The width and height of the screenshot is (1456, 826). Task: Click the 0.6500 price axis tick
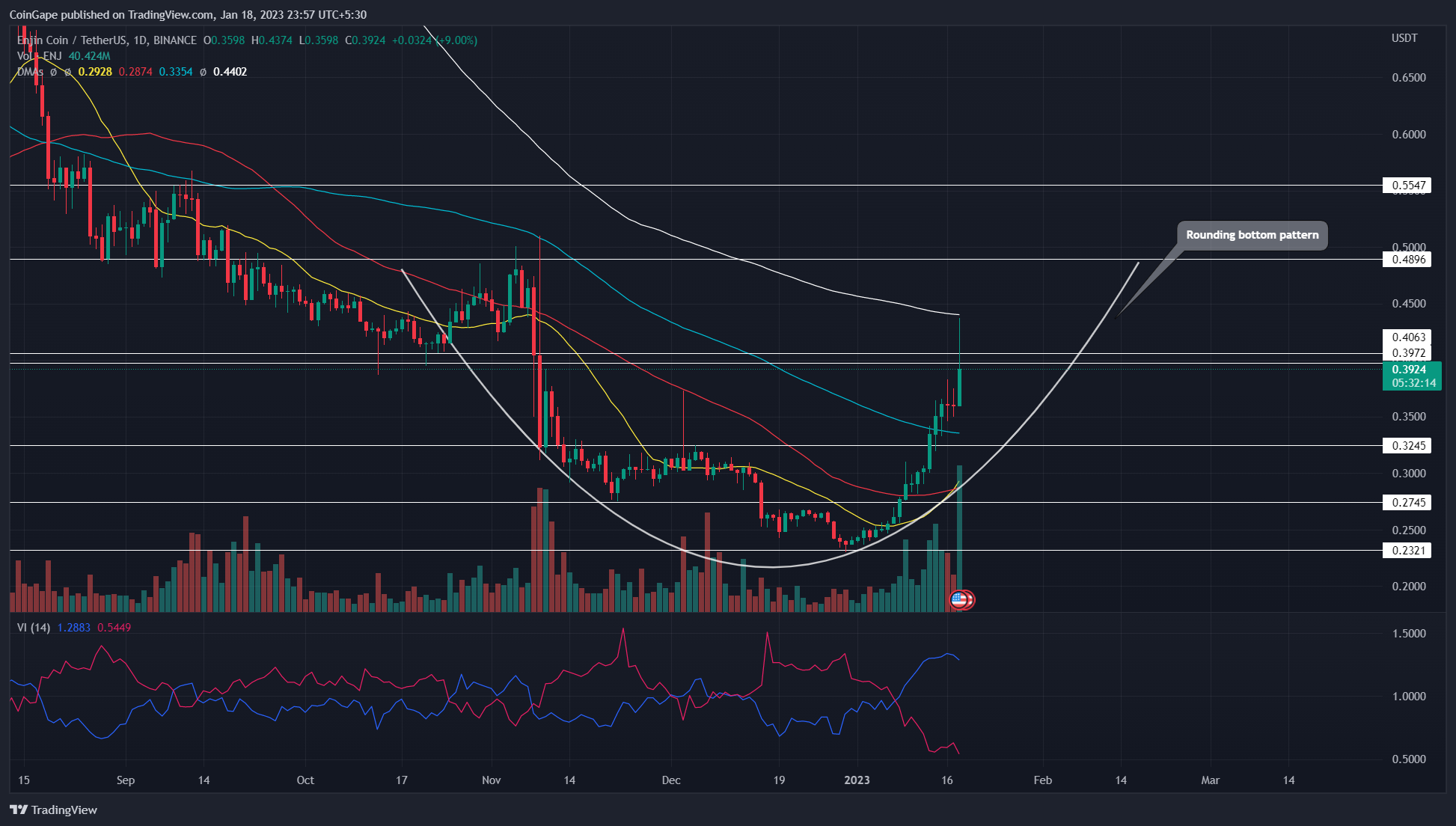1409,78
